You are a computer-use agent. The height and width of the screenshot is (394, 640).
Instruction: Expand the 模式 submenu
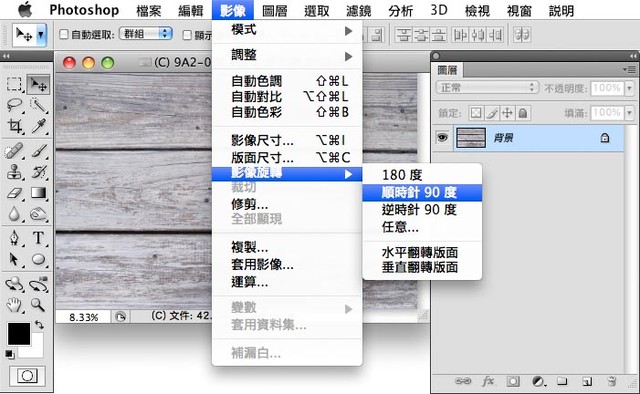coord(287,30)
